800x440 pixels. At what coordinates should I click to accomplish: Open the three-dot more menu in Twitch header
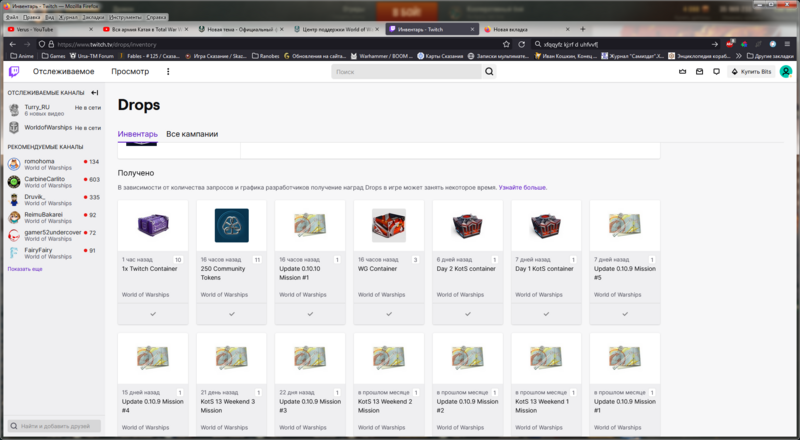(168, 71)
